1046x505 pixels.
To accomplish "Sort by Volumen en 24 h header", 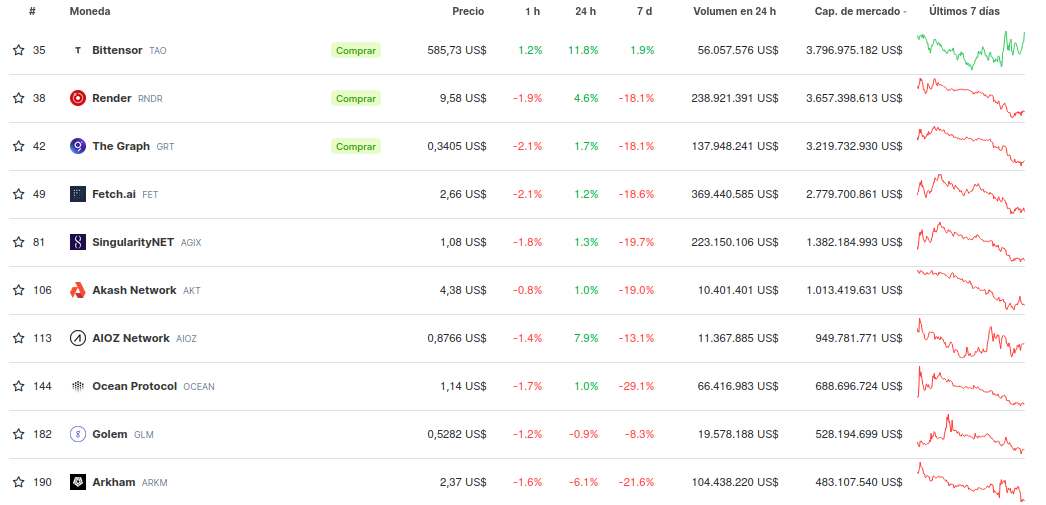I will pos(734,11).
